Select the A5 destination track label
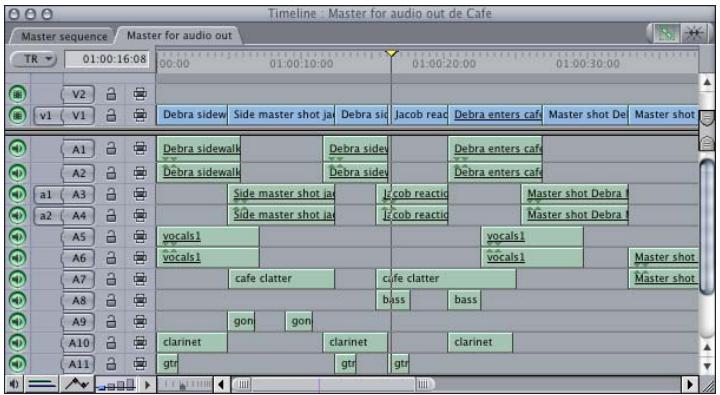This screenshot has height=395, width=720. point(79,237)
